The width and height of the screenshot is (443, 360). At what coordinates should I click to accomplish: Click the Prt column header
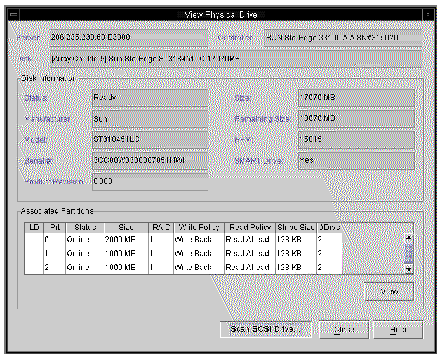(x=55, y=228)
